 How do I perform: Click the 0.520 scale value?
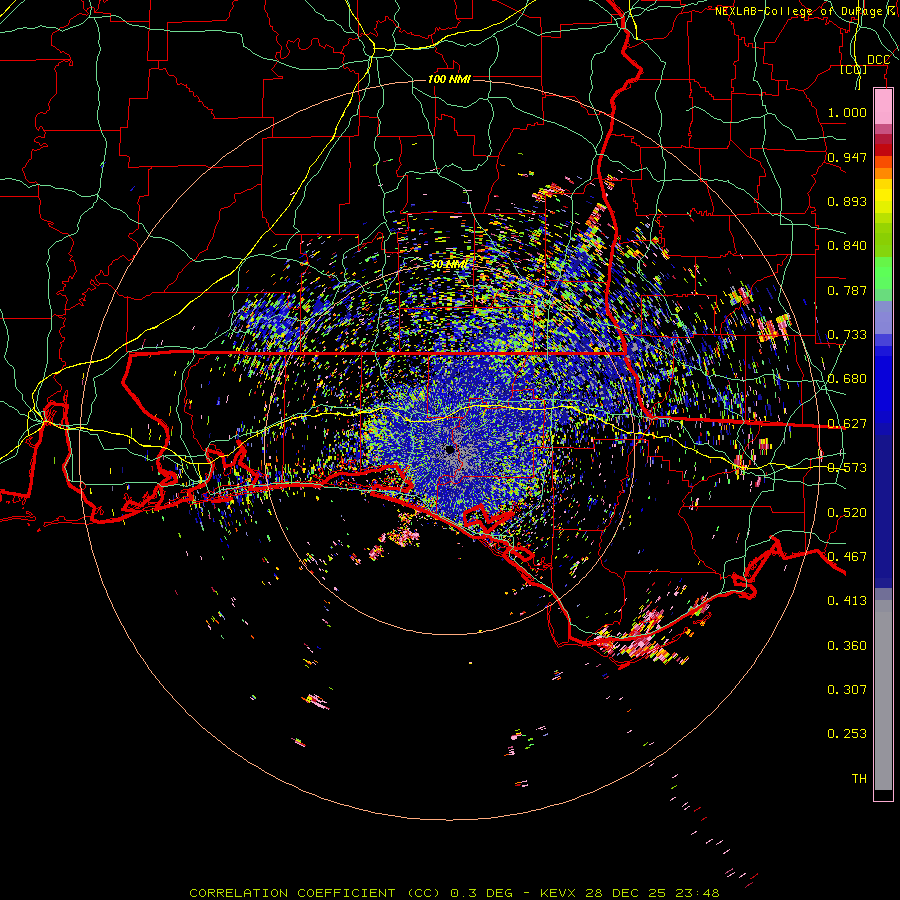tap(847, 513)
